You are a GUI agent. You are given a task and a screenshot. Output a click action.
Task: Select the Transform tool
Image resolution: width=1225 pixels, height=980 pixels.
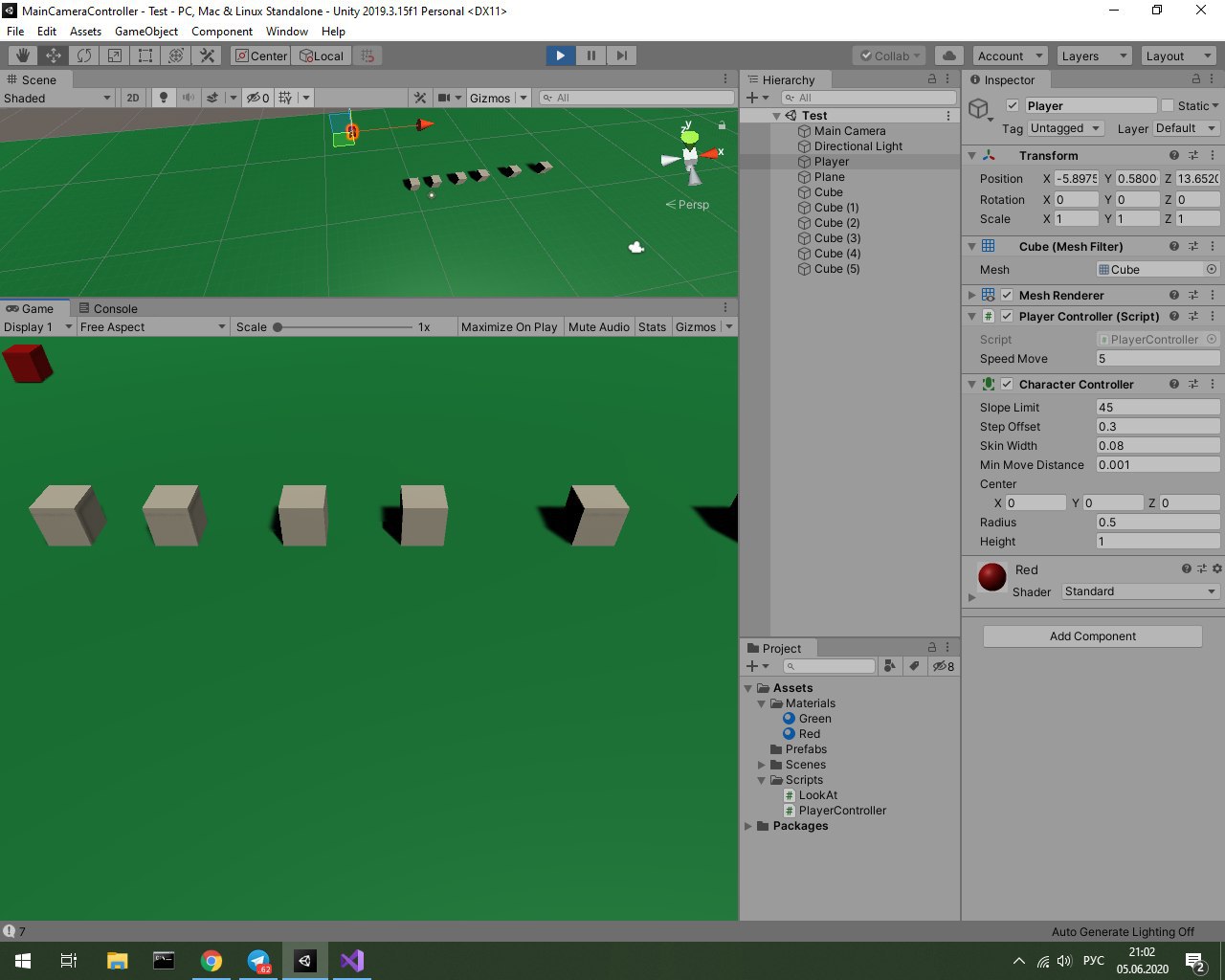click(176, 56)
